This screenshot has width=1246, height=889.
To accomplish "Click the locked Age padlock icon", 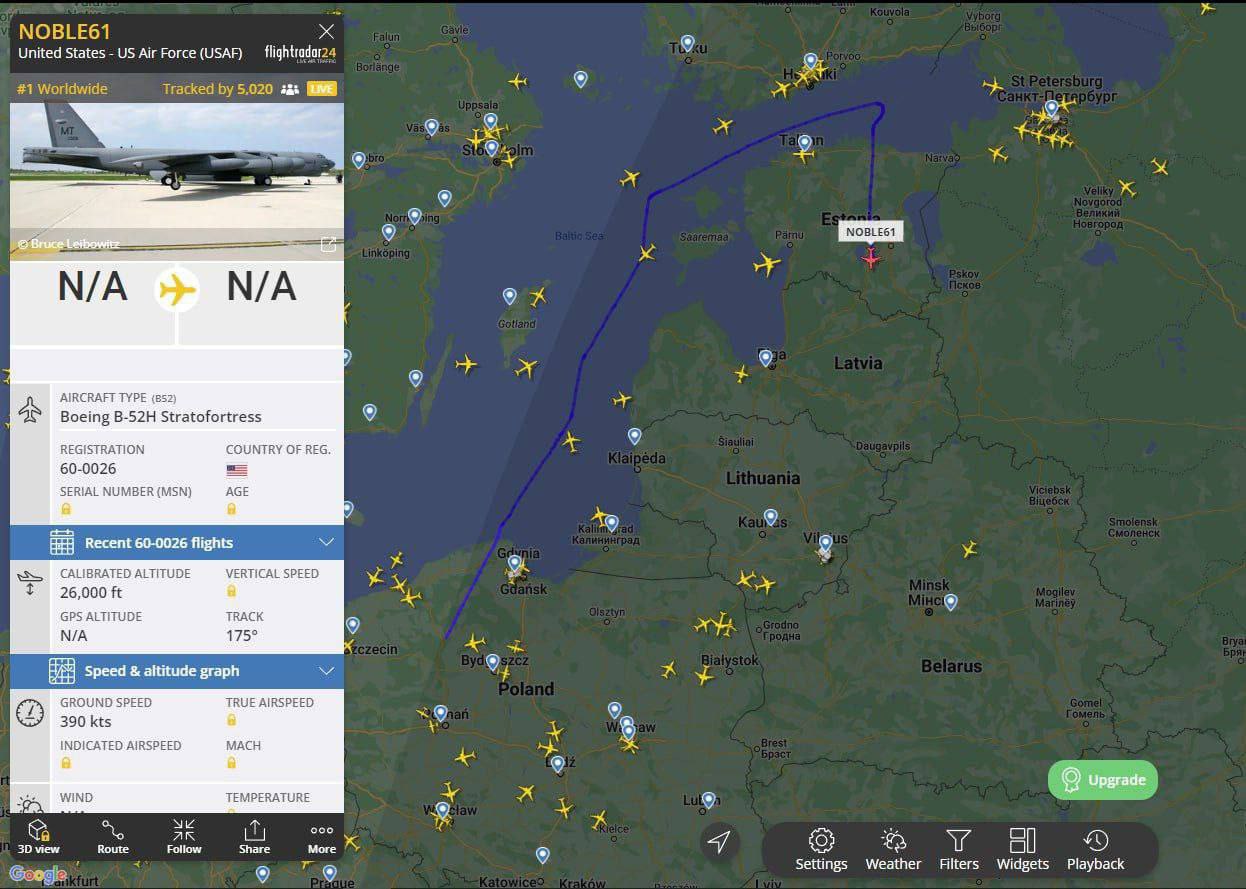I will [232, 509].
